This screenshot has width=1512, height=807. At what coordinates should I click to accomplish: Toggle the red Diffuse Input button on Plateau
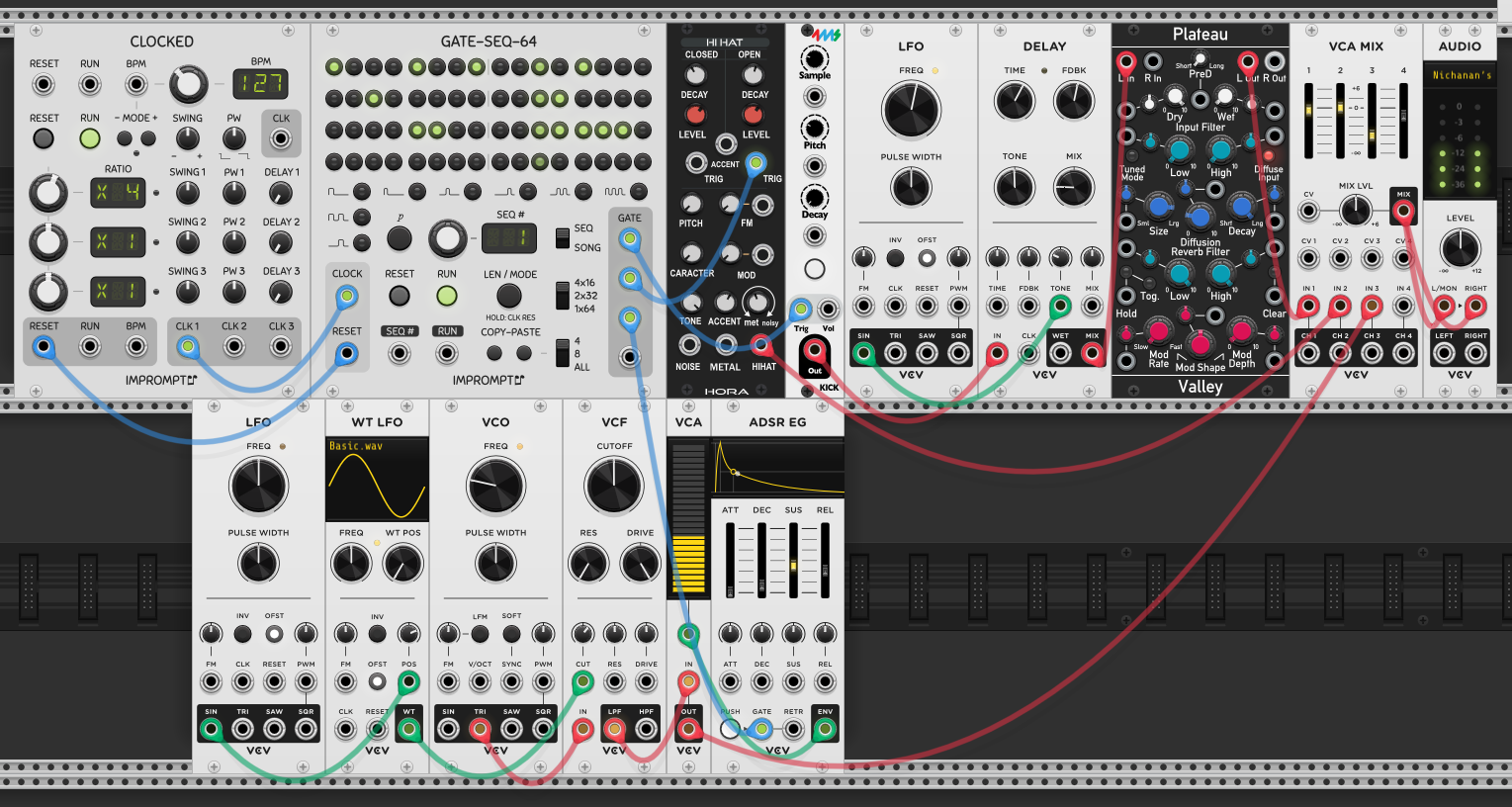pos(1270,155)
